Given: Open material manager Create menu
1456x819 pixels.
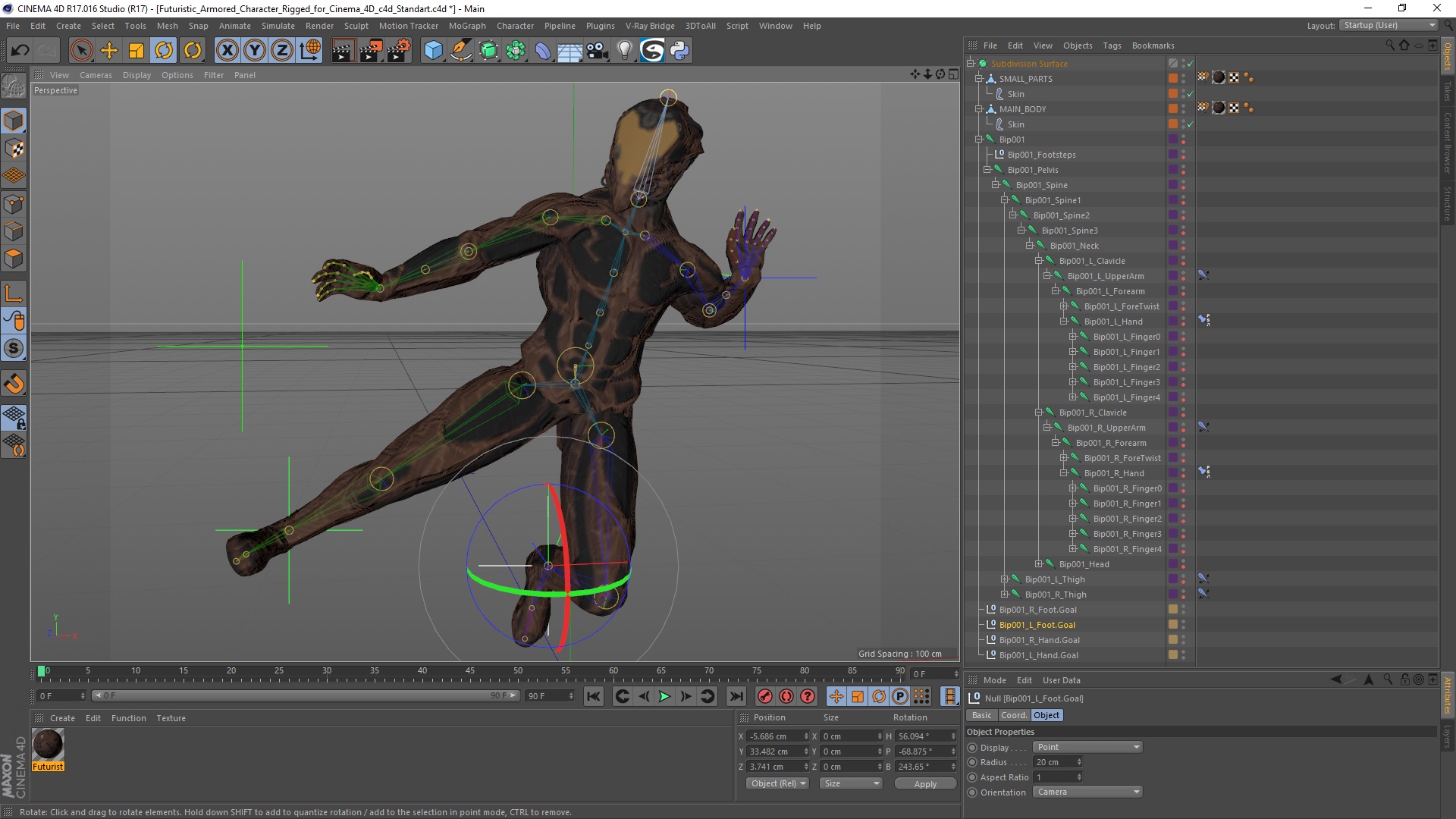Looking at the screenshot, I should [62, 718].
